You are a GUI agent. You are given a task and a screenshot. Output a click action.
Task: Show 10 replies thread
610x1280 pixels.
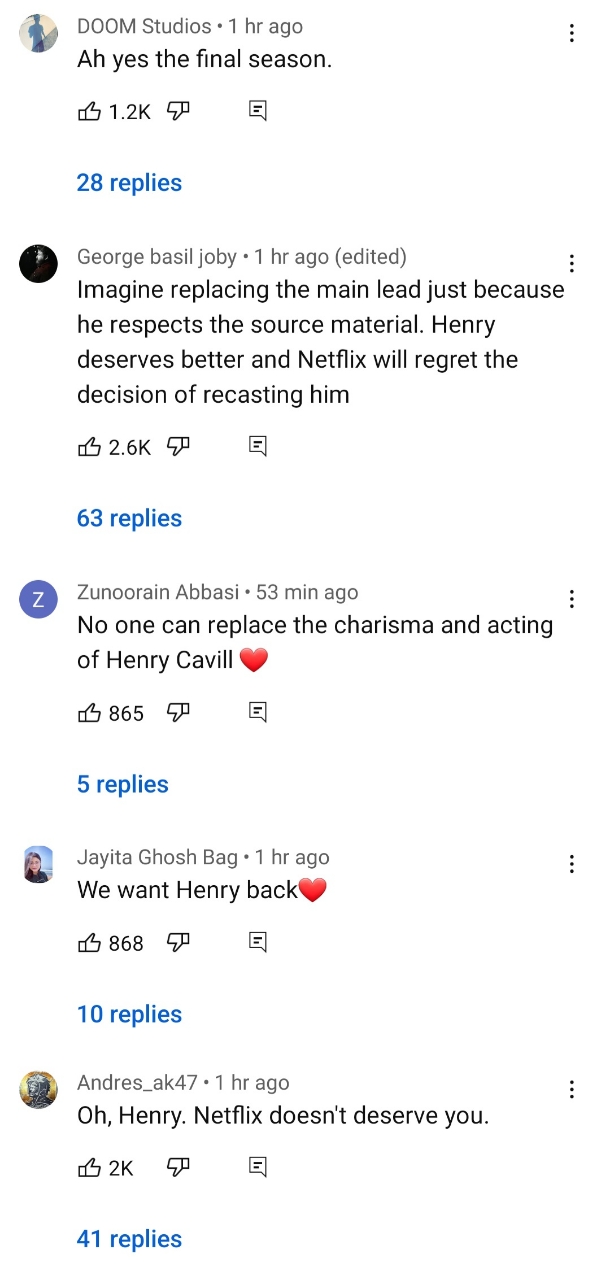tap(129, 1014)
